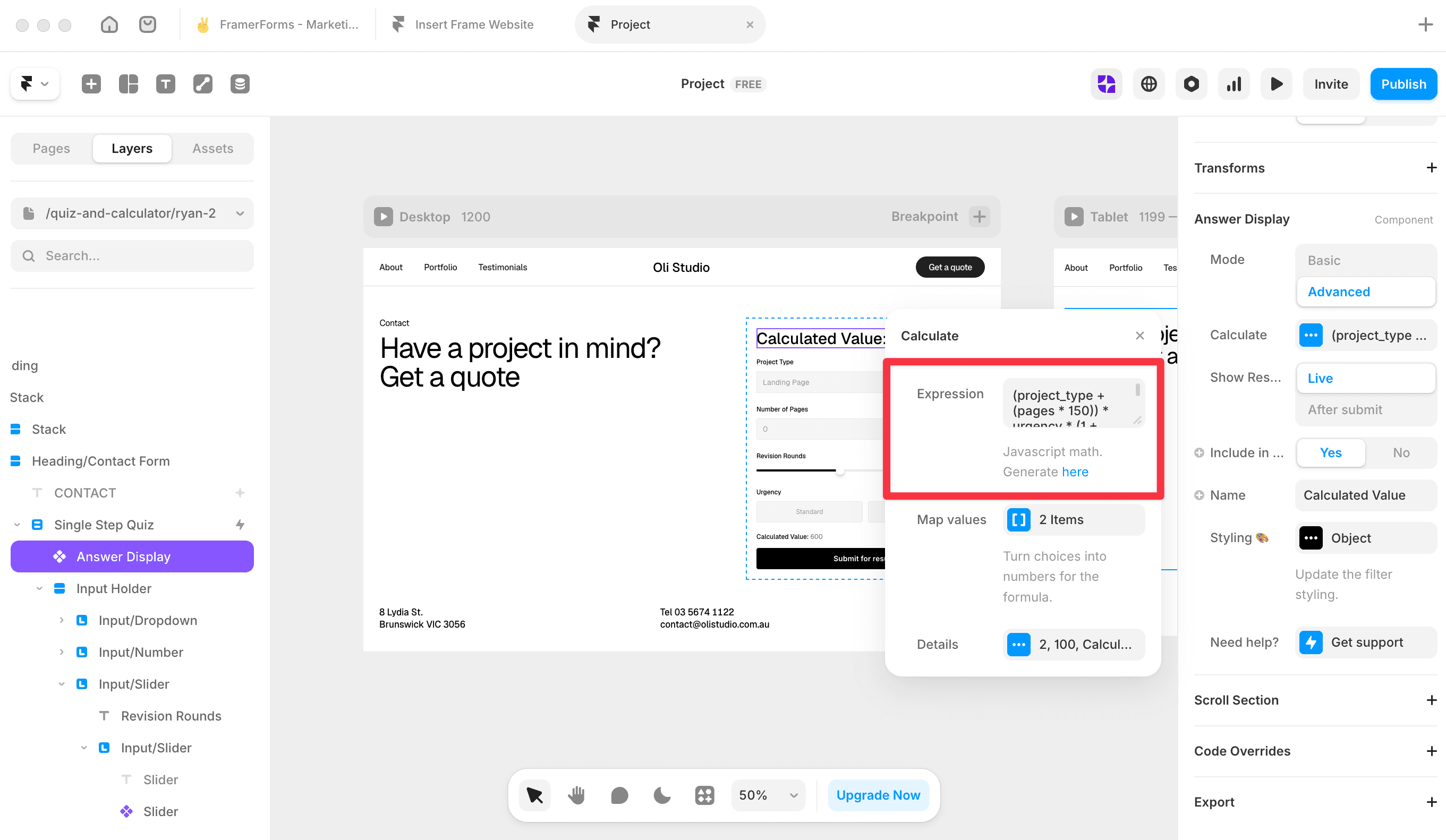Close the Calculate popup

(1139, 336)
